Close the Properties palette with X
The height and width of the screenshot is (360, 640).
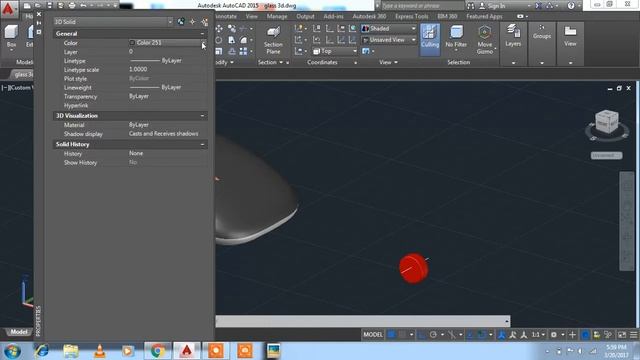point(39,14)
